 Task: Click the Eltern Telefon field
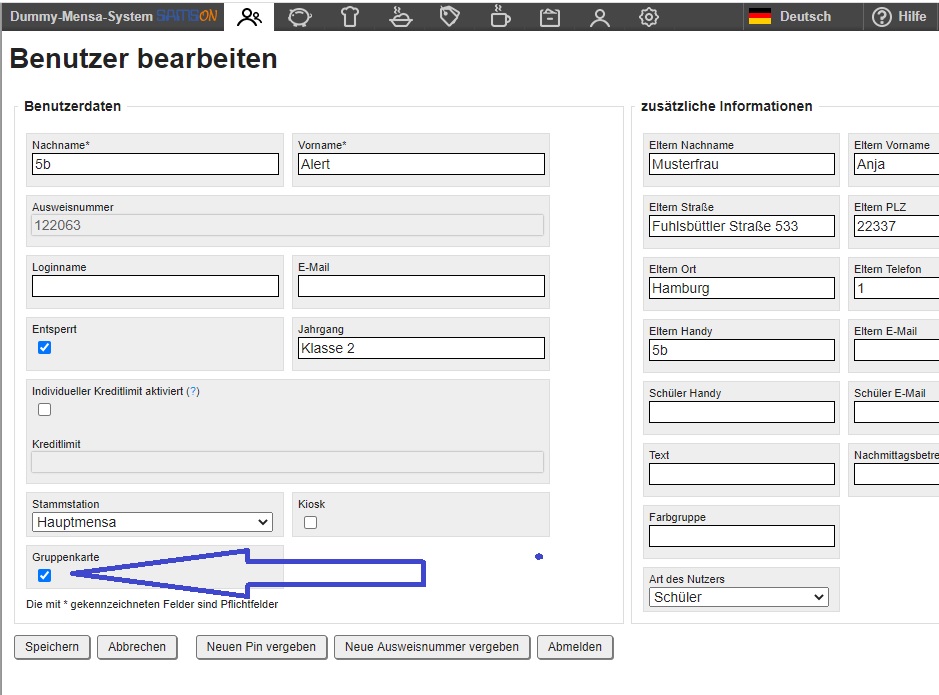(x=896, y=288)
